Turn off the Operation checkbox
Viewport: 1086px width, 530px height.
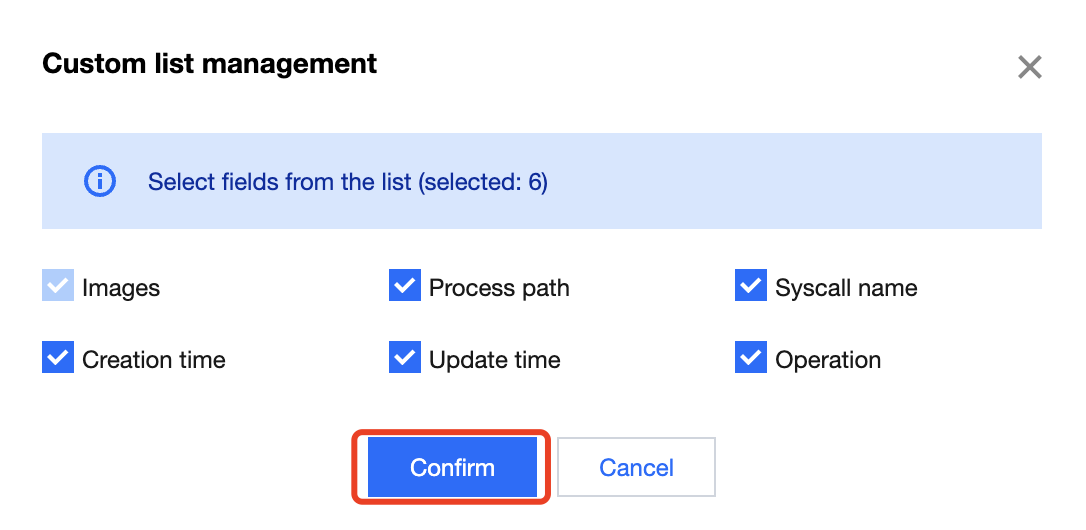click(x=750, y=358)
